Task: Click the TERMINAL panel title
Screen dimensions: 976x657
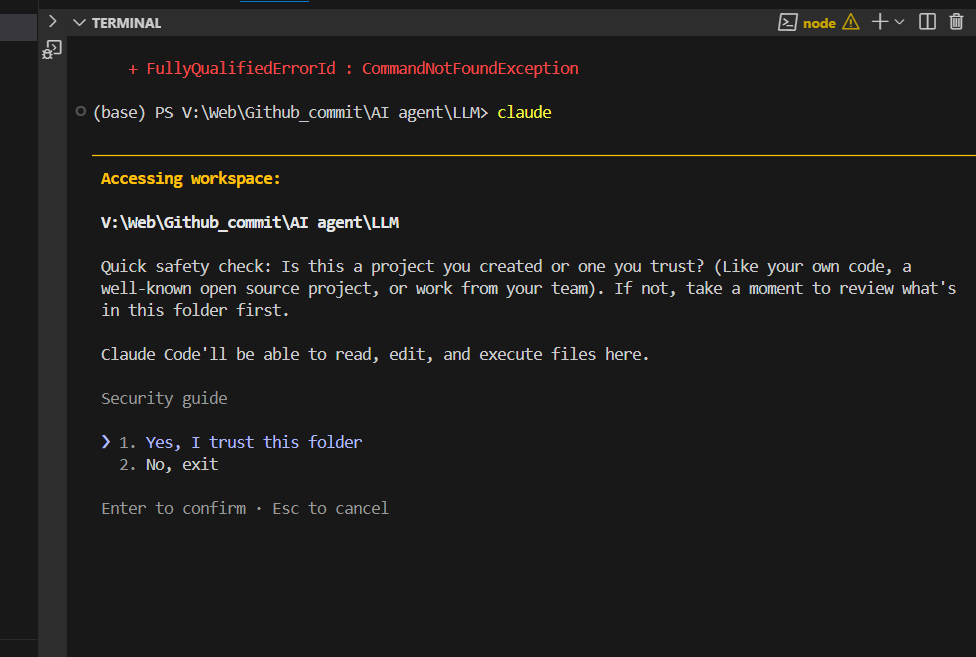Action: 126,23
